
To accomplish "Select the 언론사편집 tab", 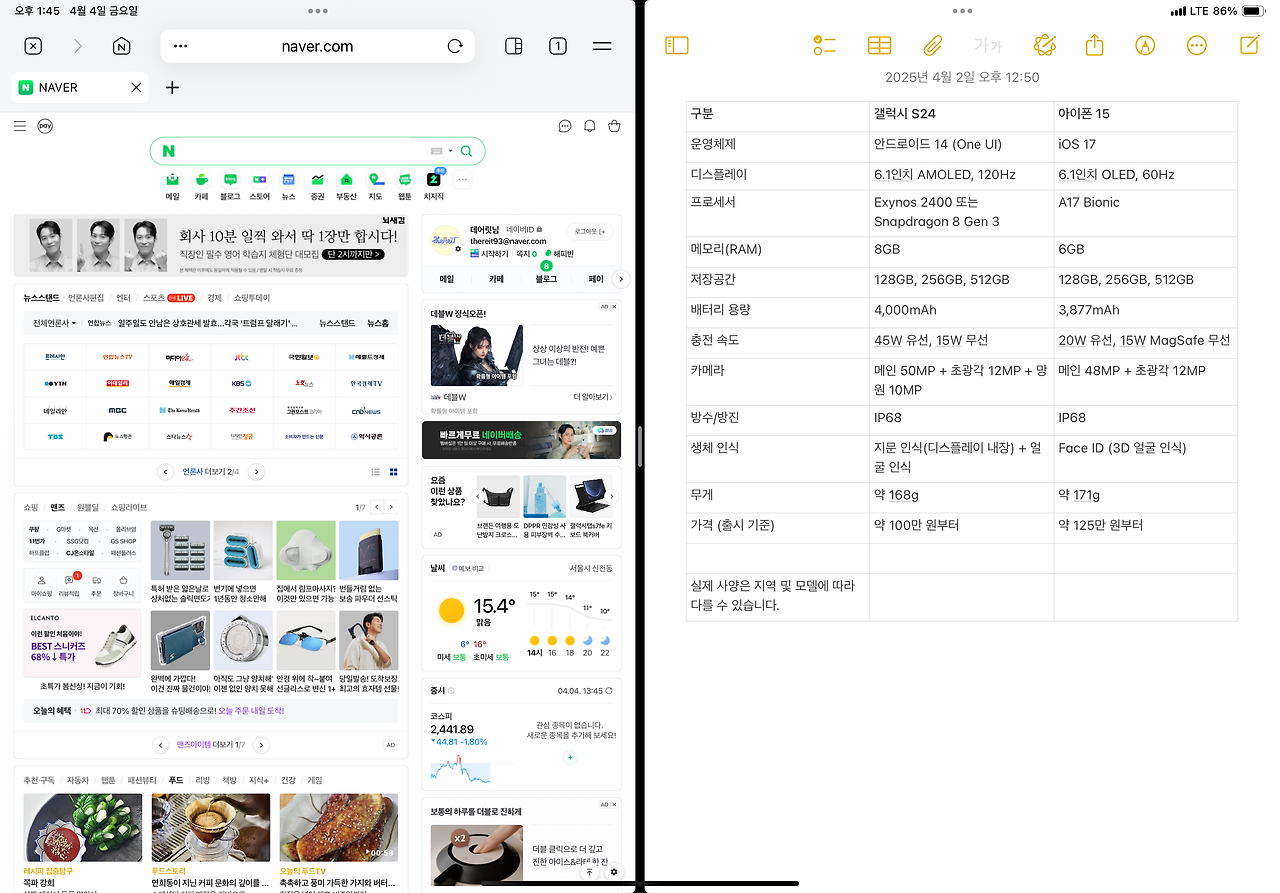I will coord(85,298).
